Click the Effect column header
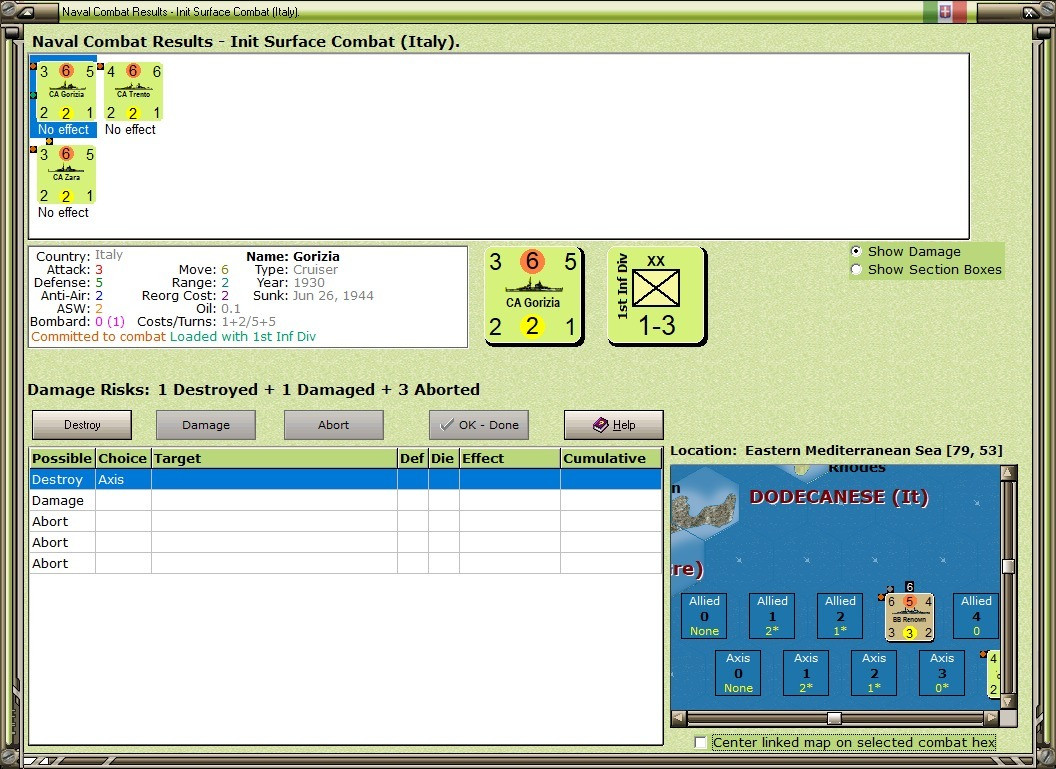The width and height of the screenshot is (1056, 769). tap(510, 459)
